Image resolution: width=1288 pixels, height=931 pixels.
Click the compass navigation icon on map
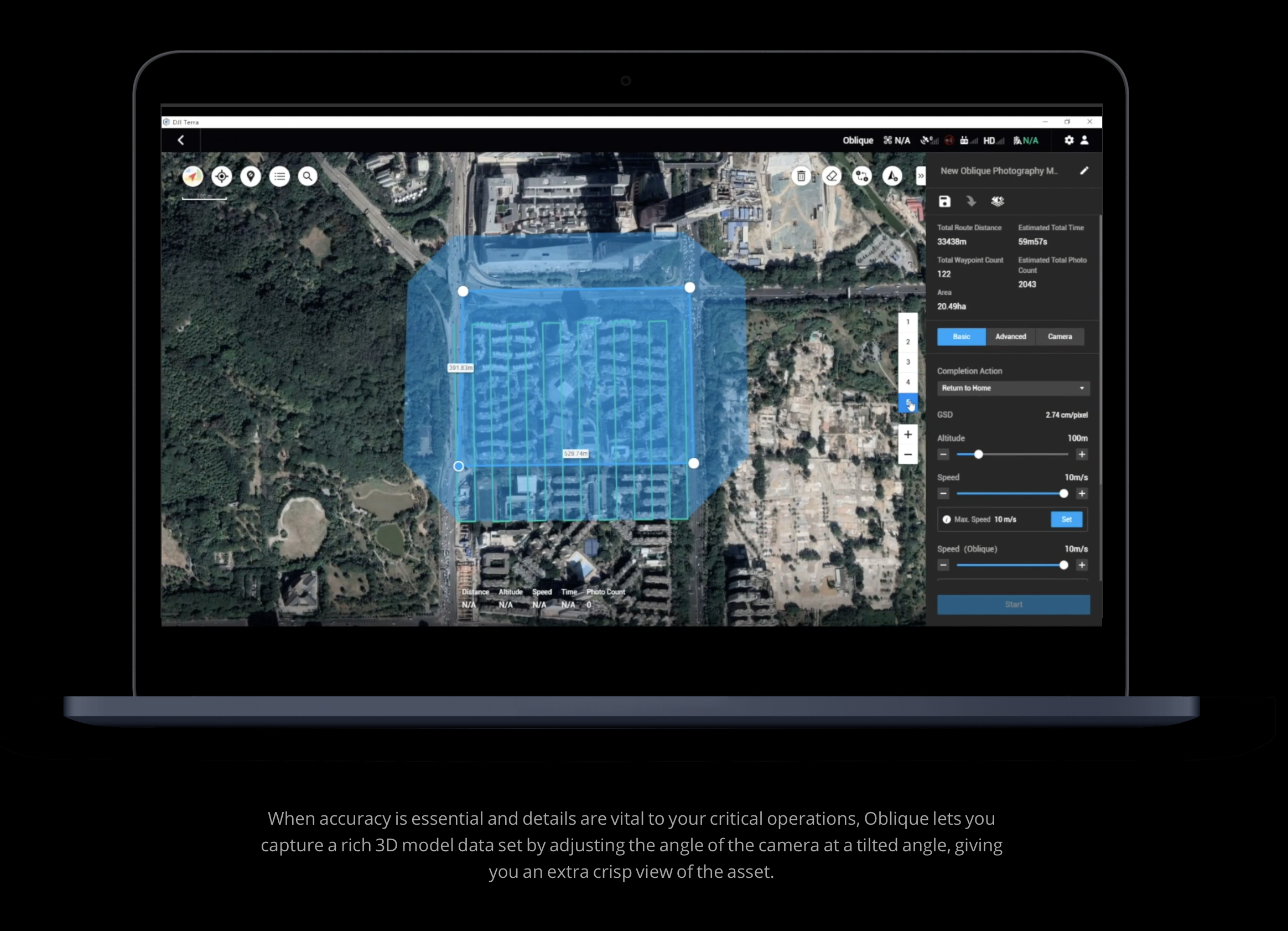[x=193, y=177]
